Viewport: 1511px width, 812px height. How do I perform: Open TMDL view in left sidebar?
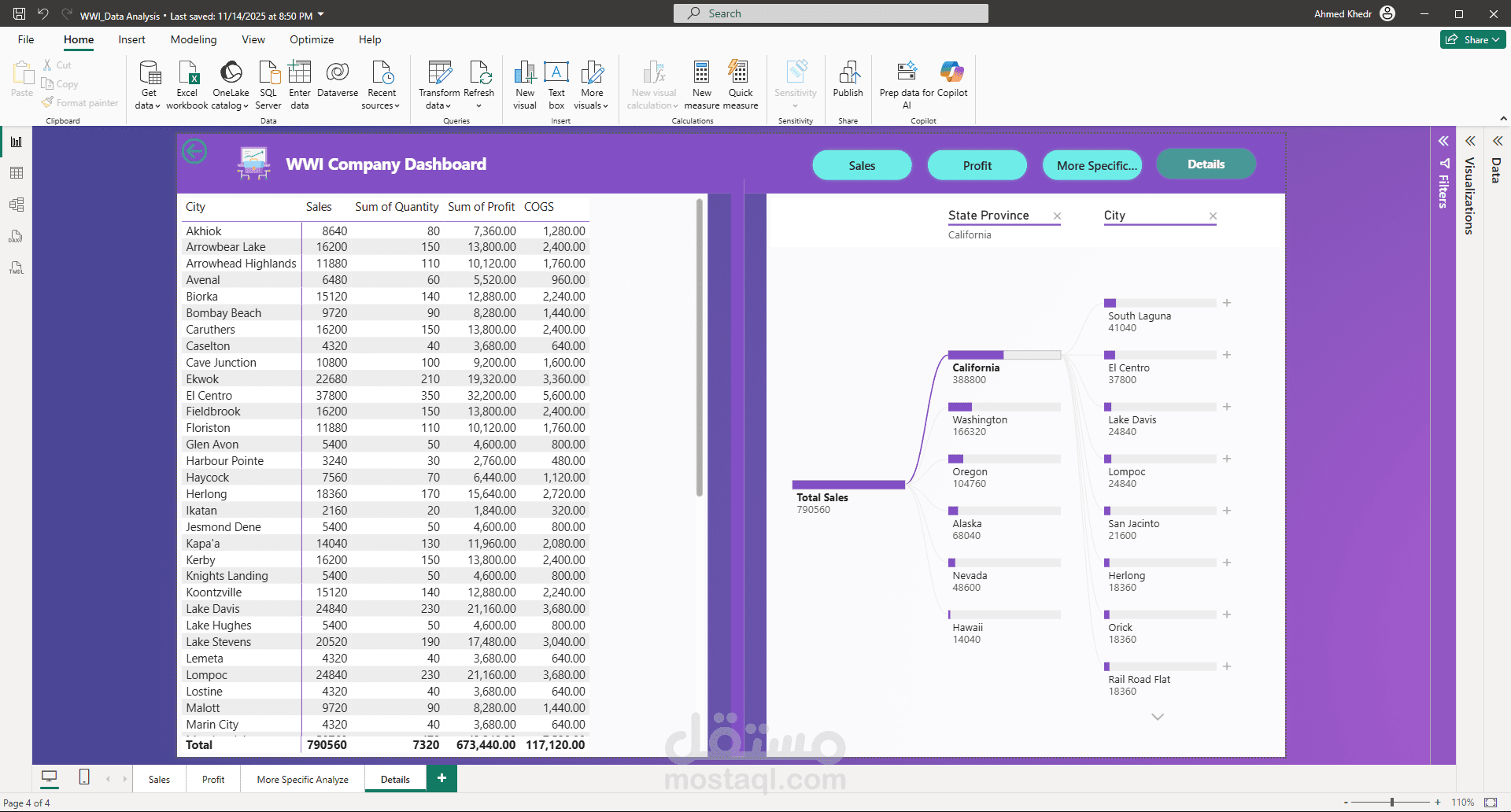17,268
